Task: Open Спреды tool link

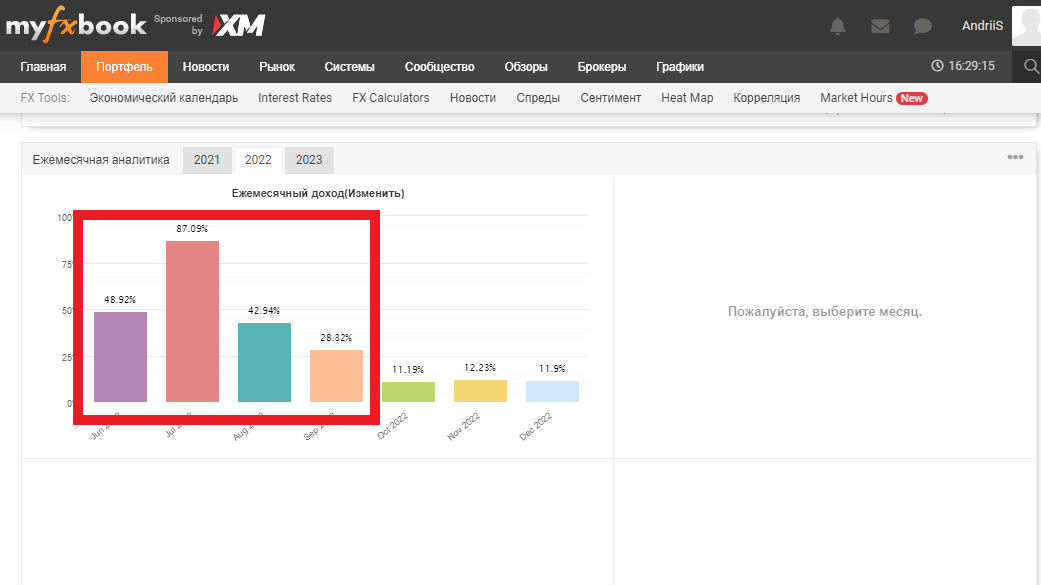Action: [538, 98]
